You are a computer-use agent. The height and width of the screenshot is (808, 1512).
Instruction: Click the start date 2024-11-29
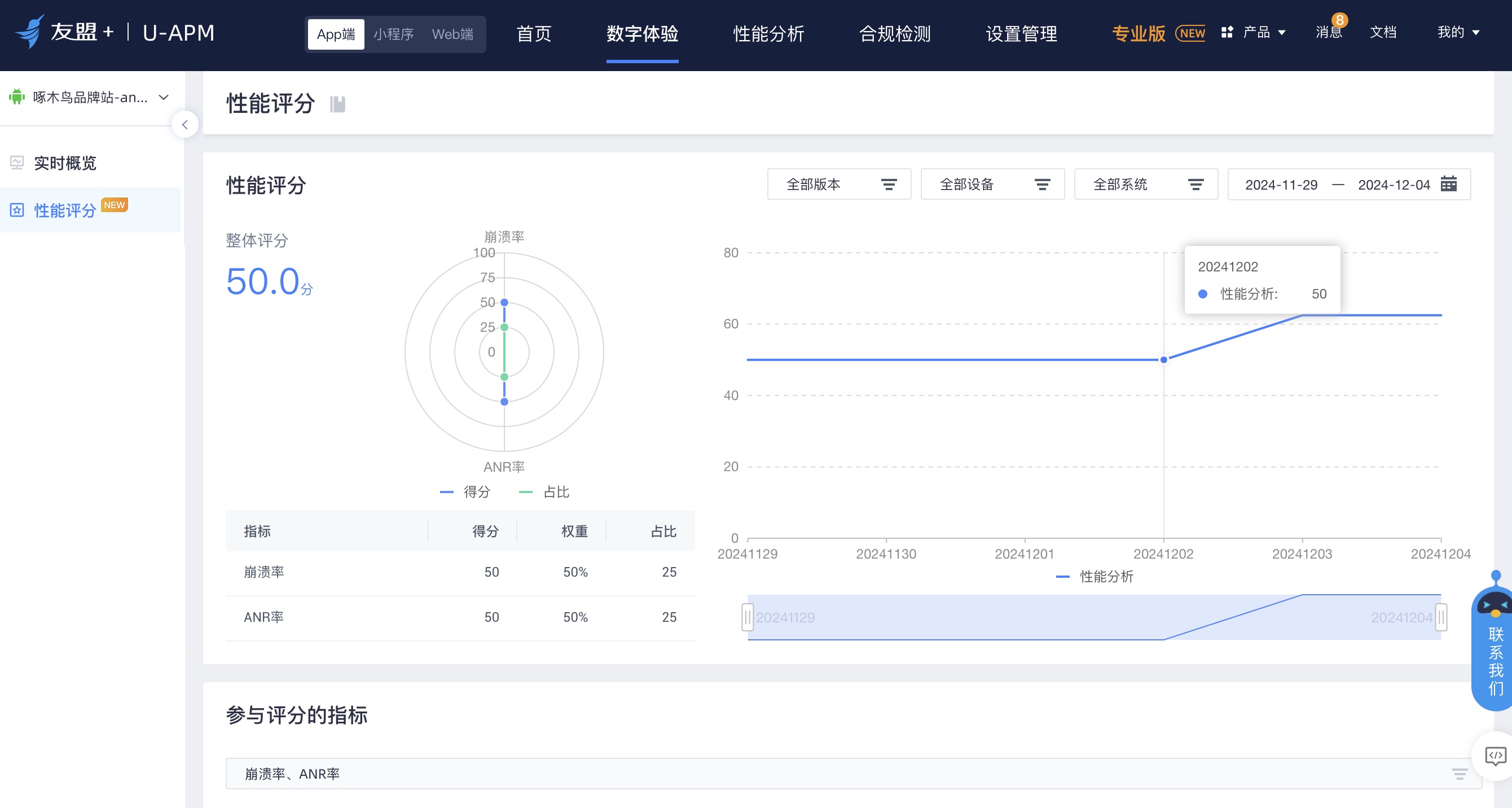1281,185
